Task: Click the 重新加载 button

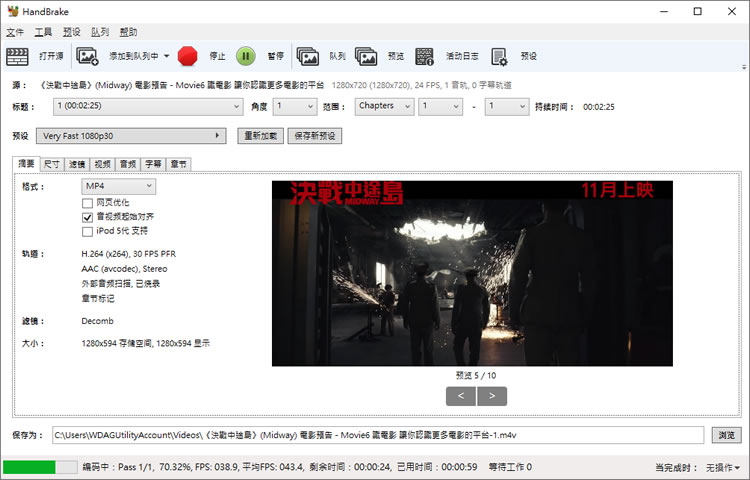Action: [261, 136]
